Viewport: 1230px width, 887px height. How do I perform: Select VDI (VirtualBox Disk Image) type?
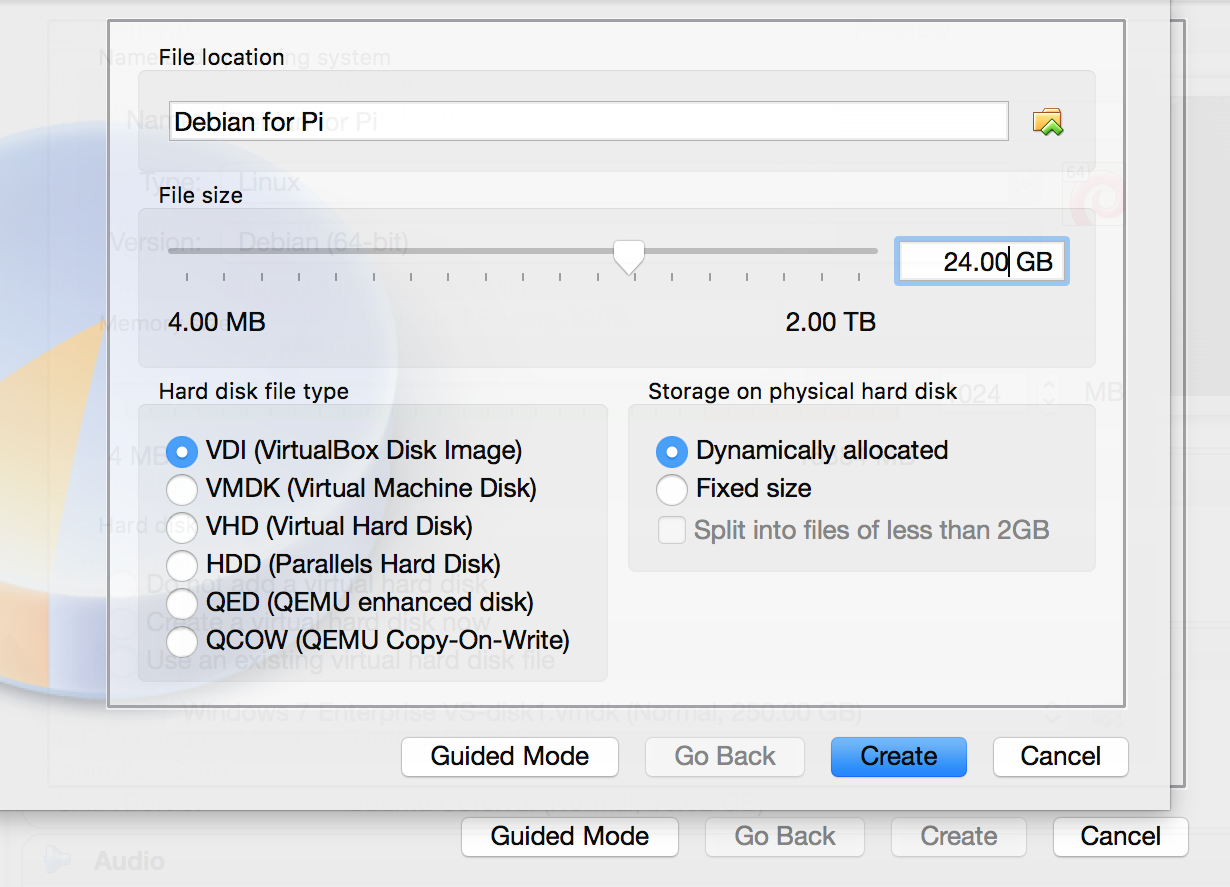pos(182,451)
